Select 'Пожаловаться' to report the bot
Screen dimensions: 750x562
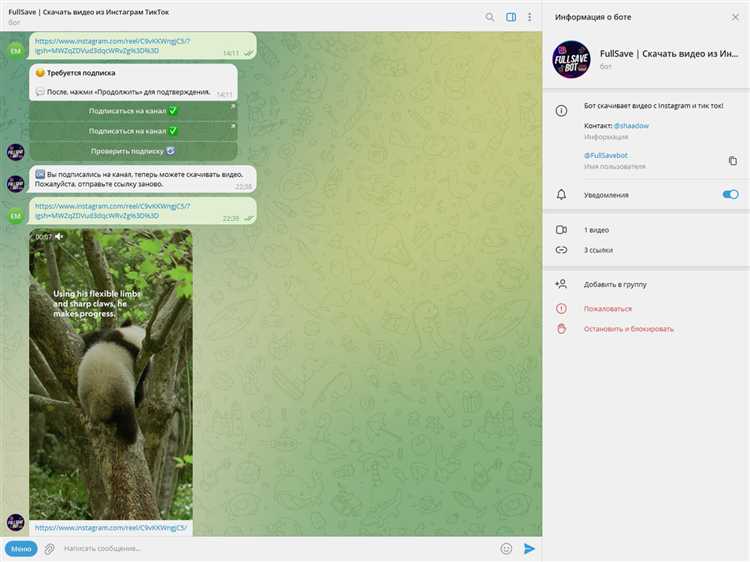pyautogui.click(x=607, y=309)
